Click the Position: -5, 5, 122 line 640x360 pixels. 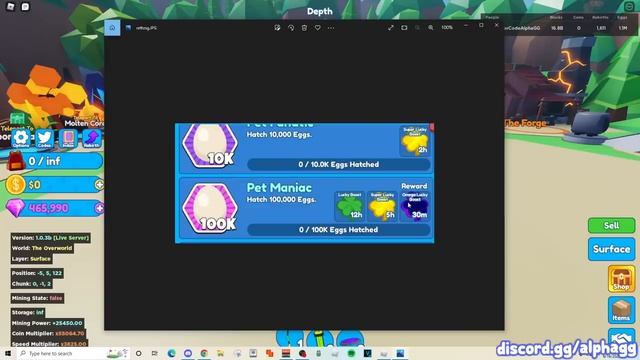[x=37, y=273]
